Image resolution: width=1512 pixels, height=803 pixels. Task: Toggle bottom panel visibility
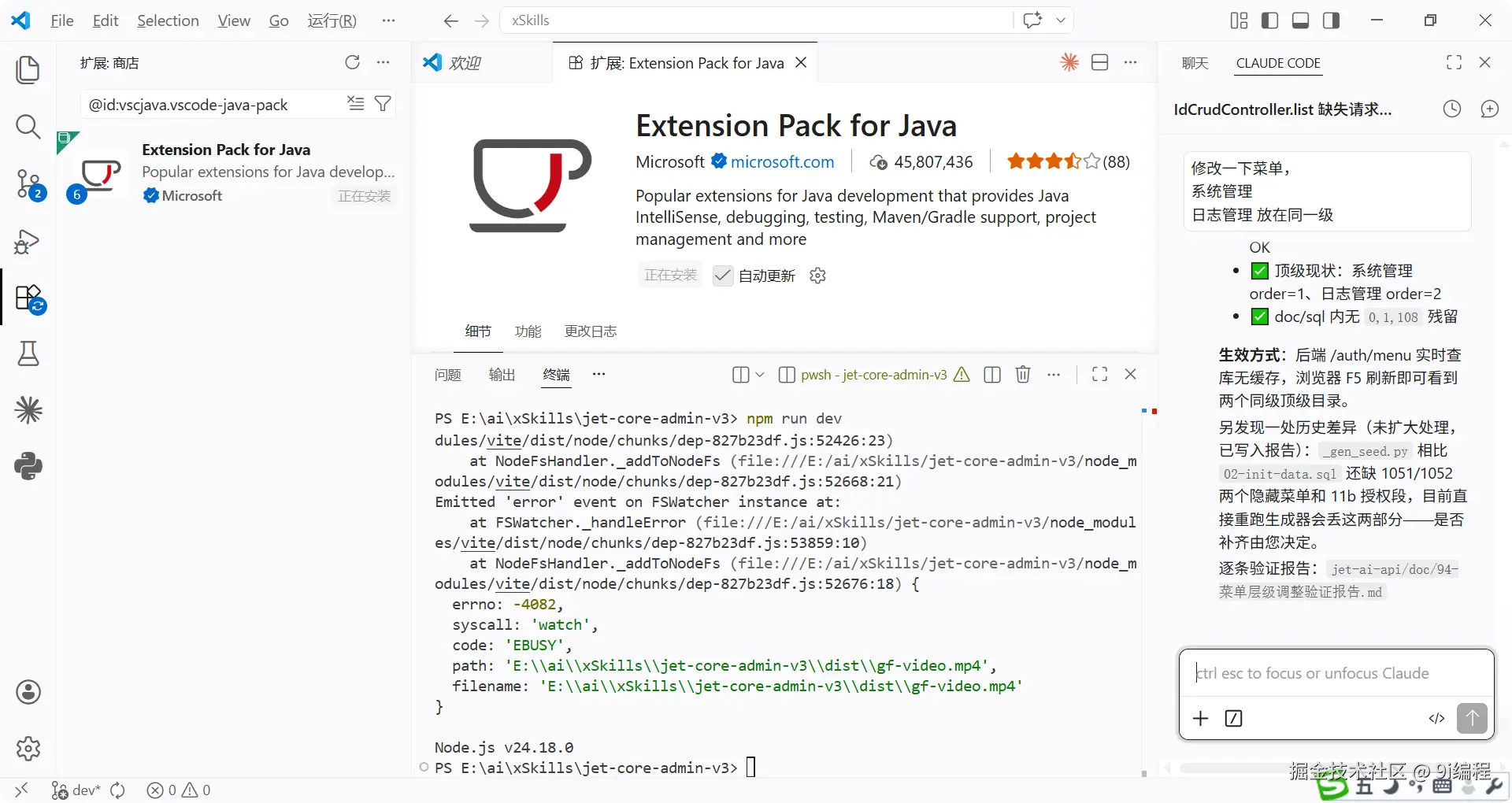pos(1301,20)
